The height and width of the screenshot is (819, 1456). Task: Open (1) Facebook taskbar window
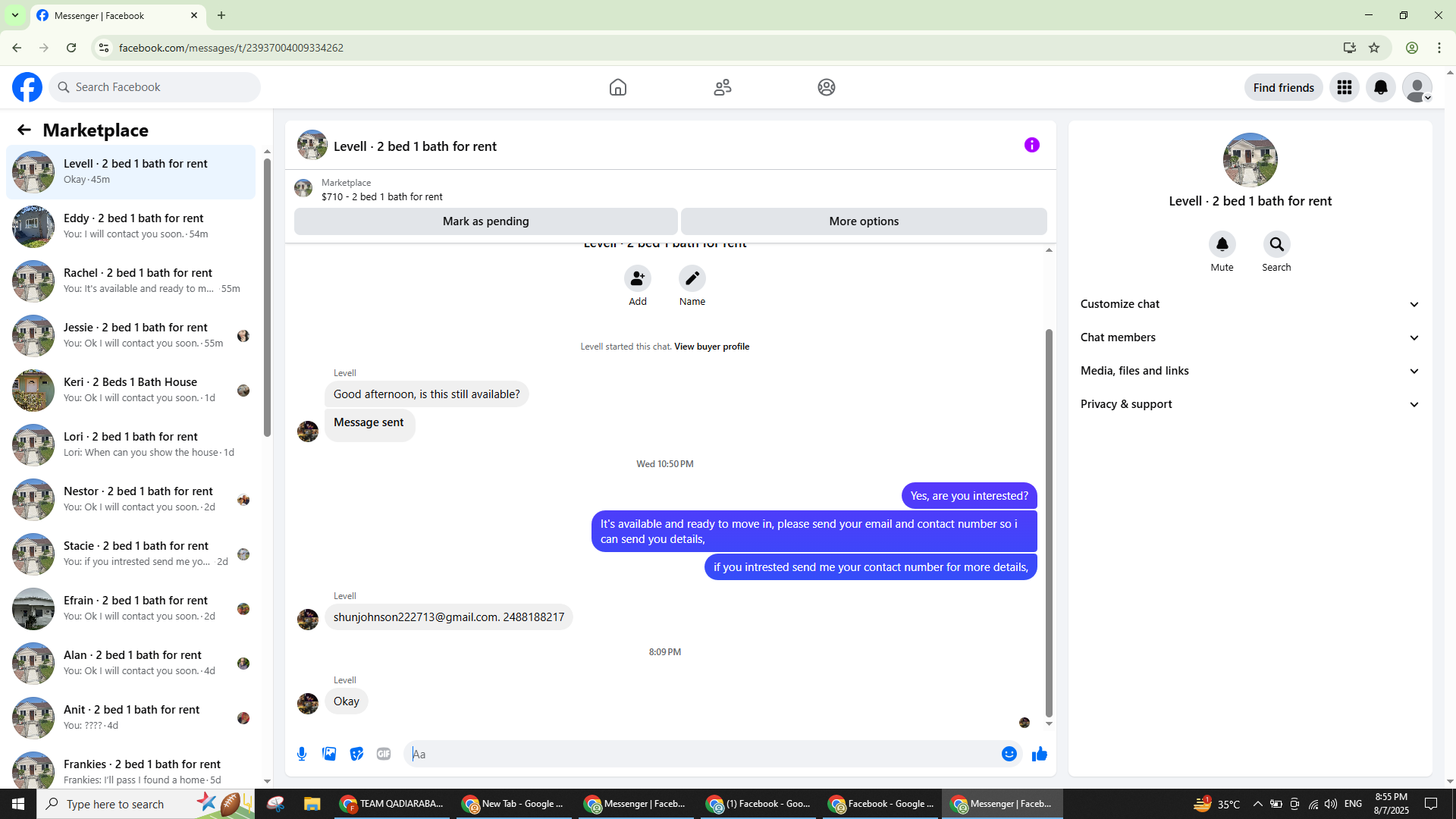point(758,804)
